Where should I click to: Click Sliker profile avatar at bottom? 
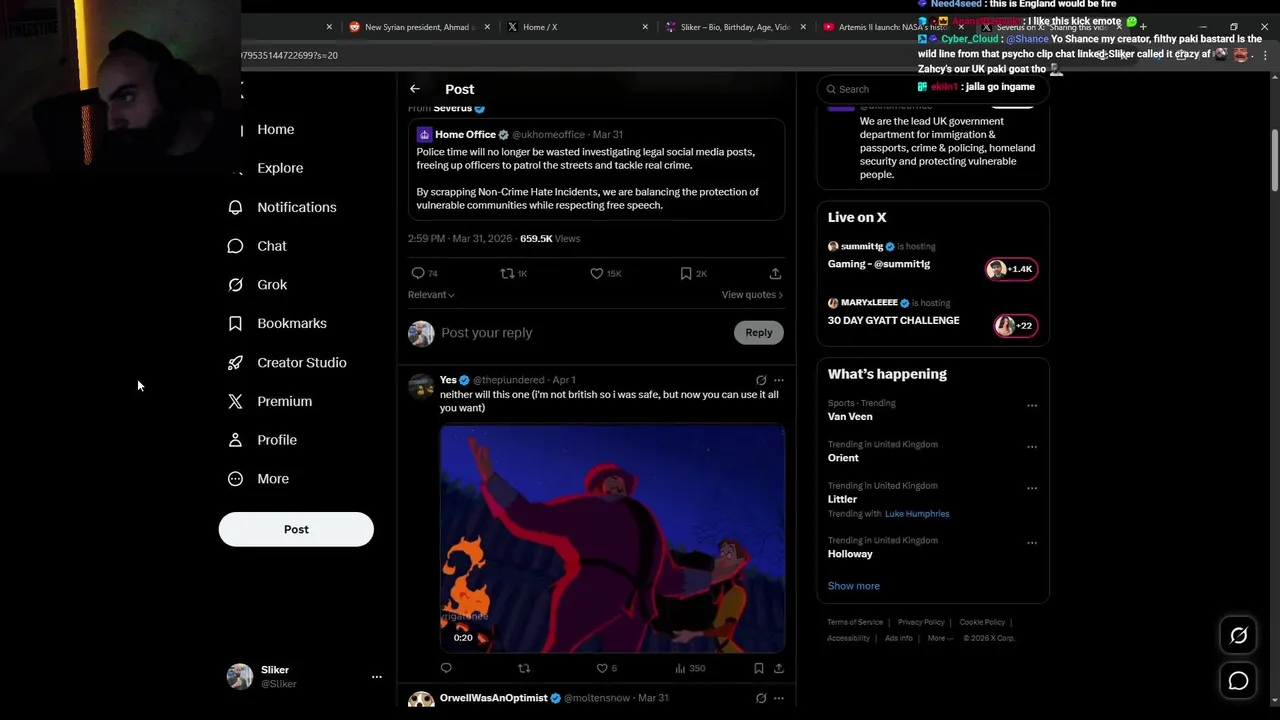(x=240, y=677)
